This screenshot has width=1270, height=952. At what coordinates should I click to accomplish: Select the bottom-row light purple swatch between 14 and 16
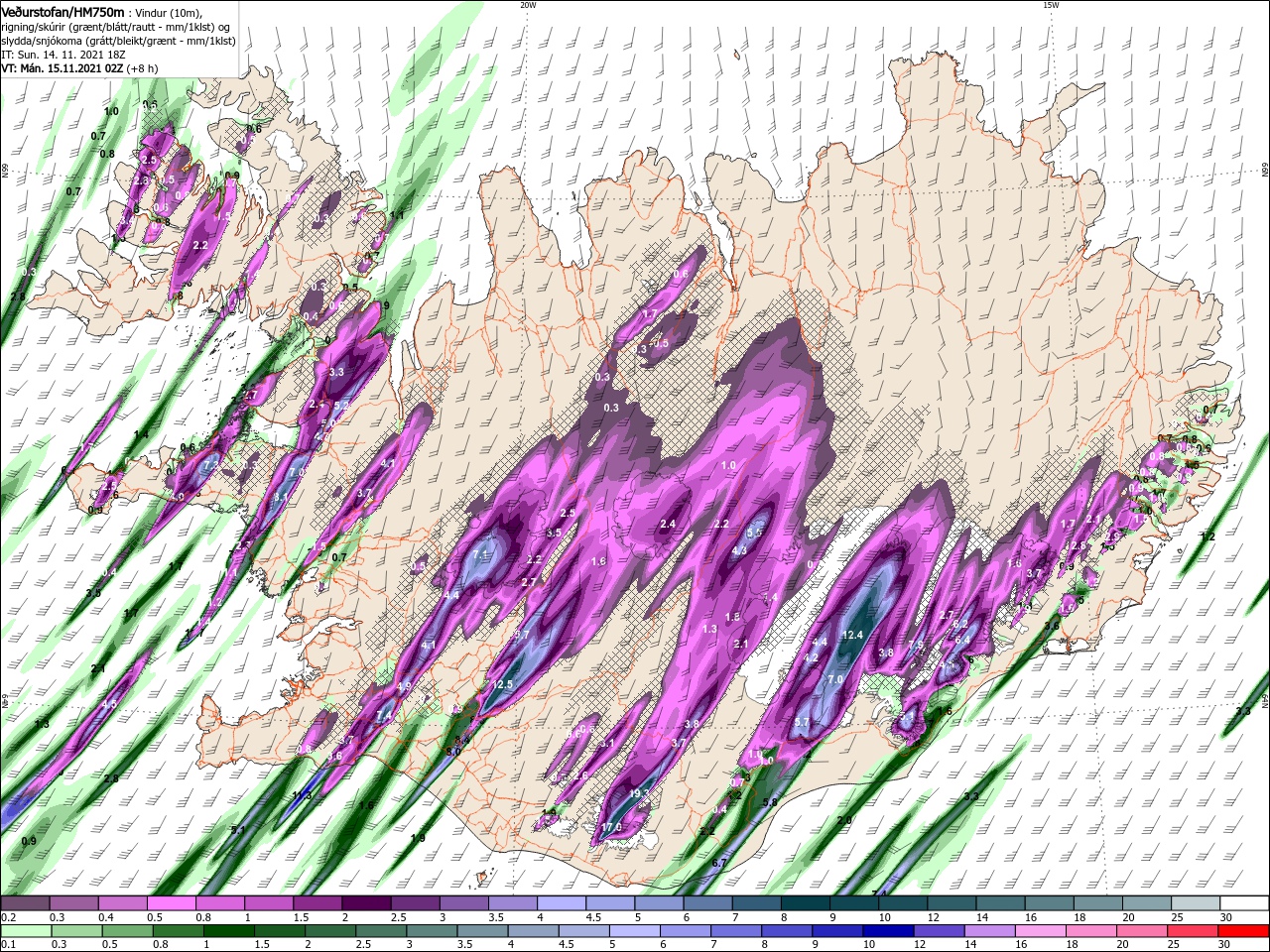(991, 931)
